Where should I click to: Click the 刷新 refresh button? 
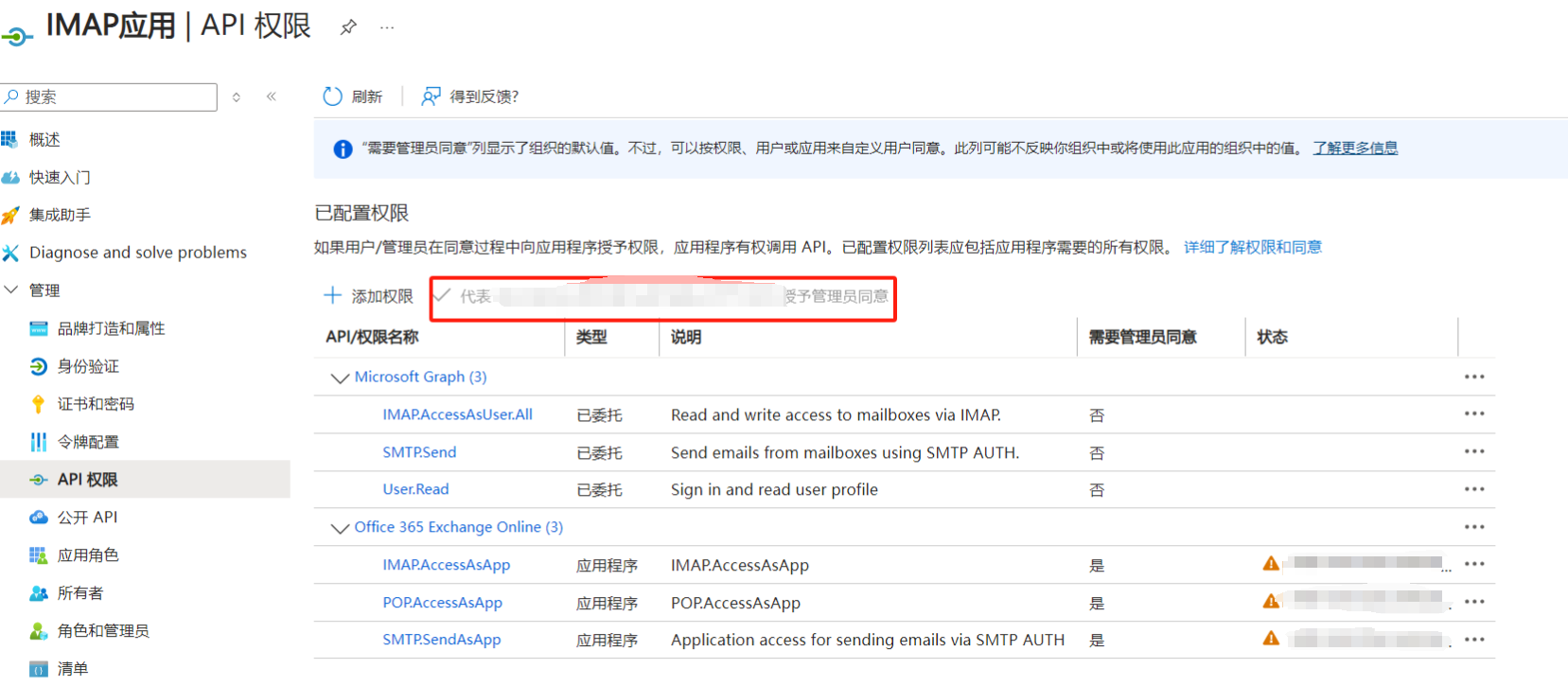click(x=352, y=97)
